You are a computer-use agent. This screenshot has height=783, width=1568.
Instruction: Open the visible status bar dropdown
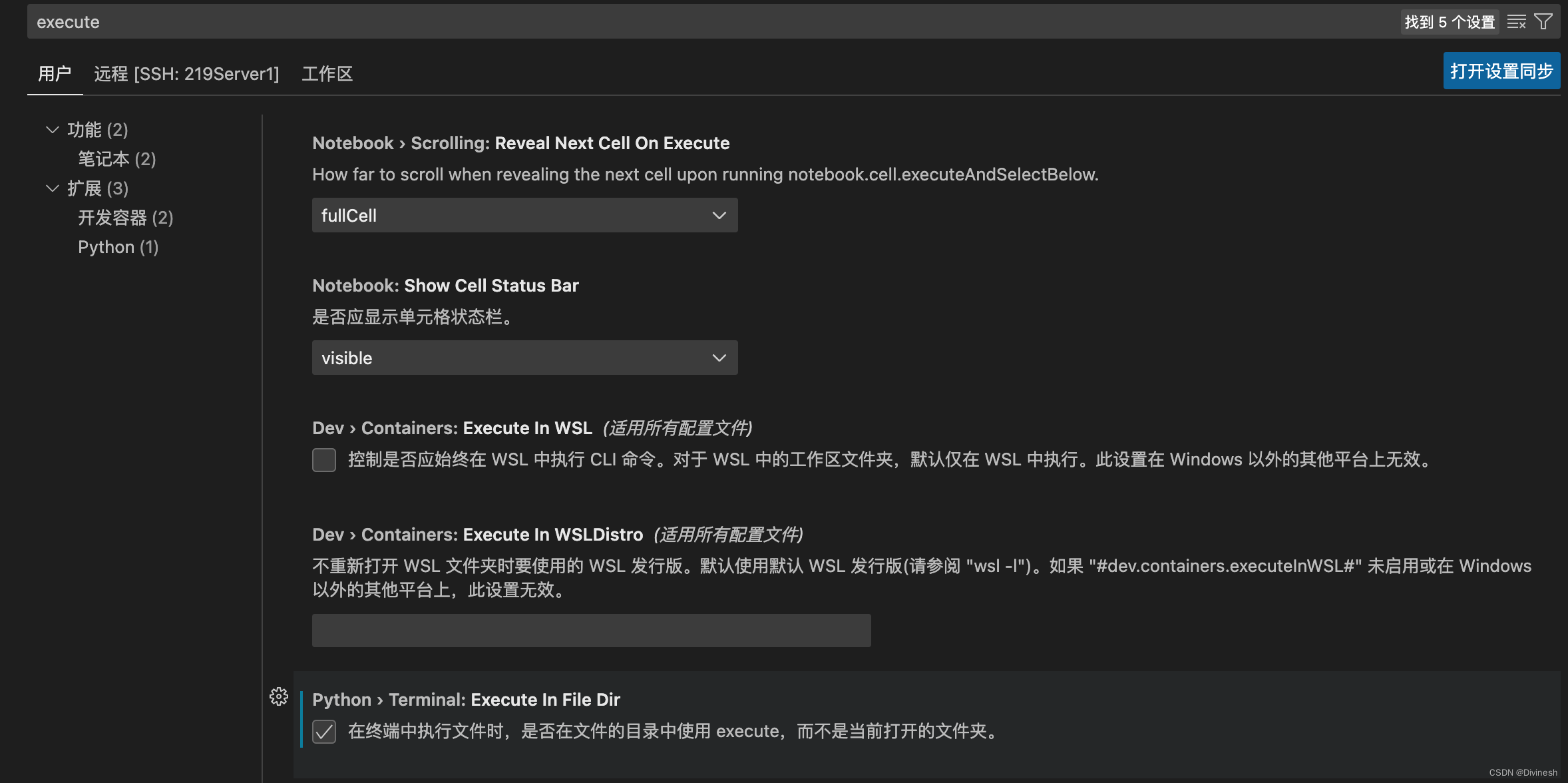pos(524,358)
